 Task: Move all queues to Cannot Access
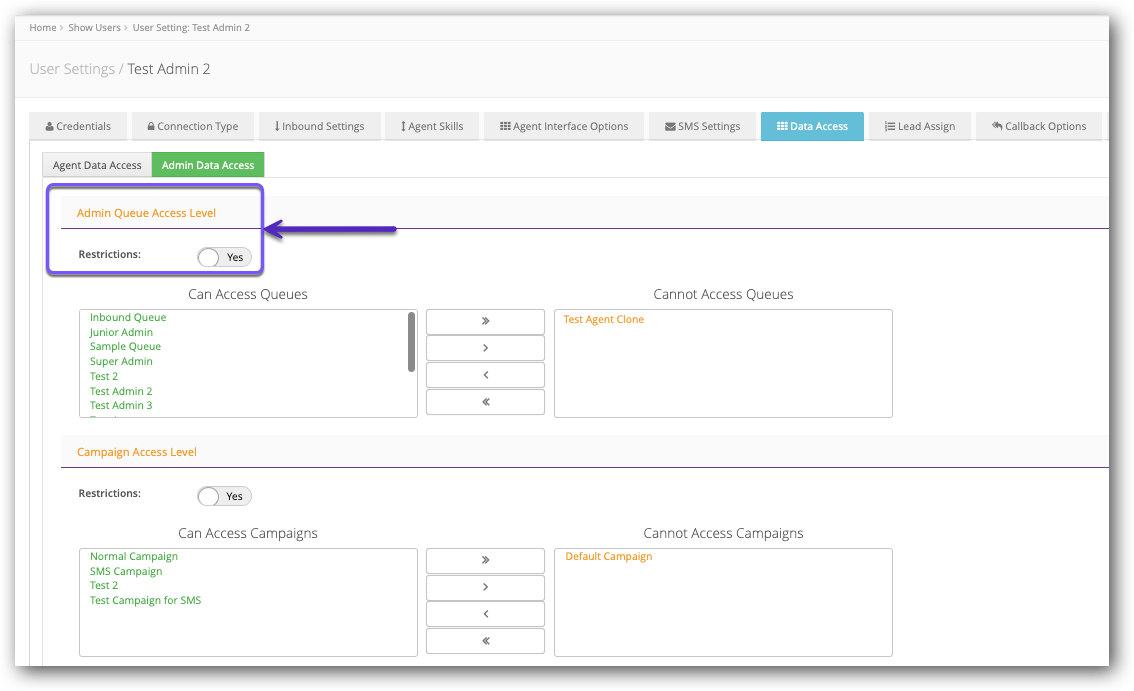(x=485, y=322)
